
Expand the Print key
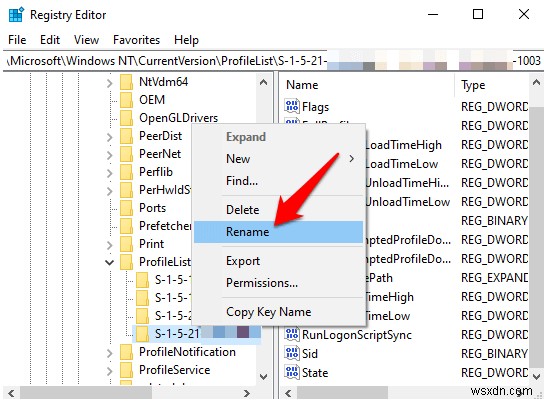click(x=110, y=245)
